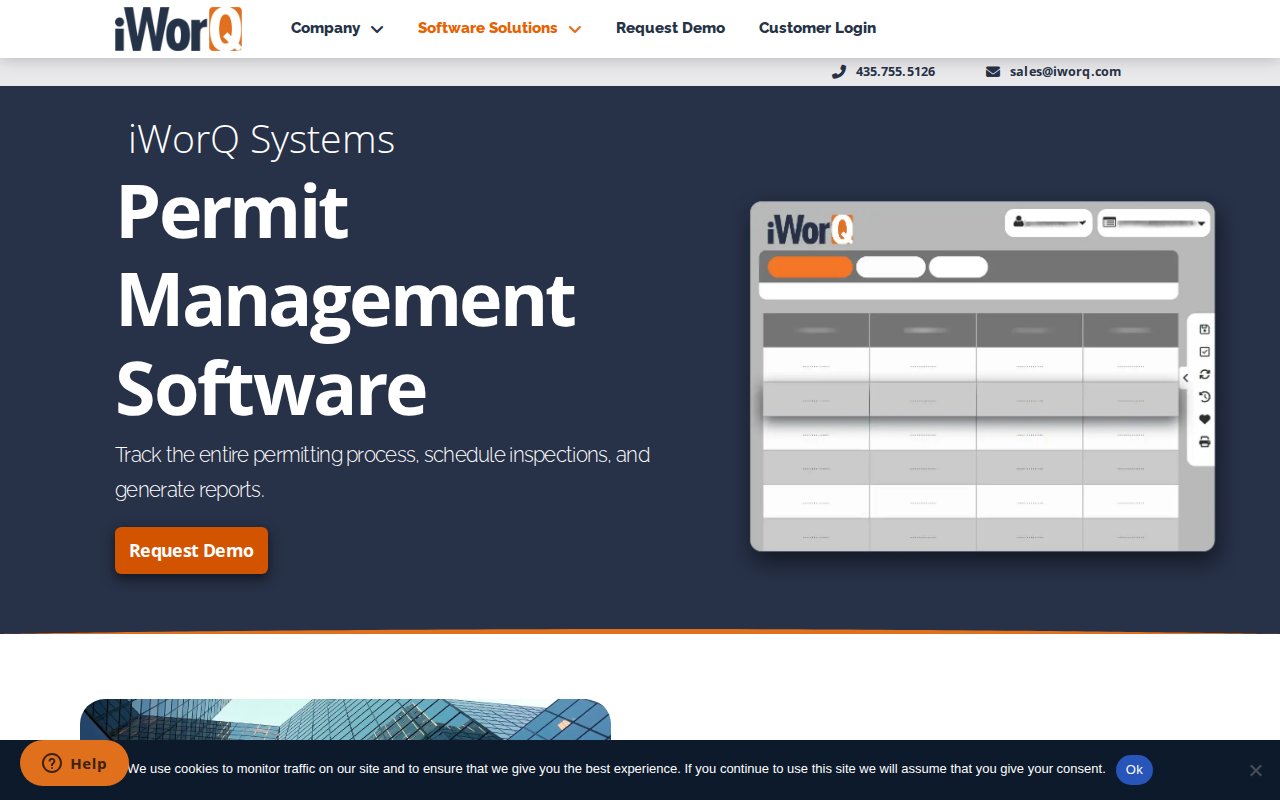Viewport: 1280px width, 800px height.
Task: Click the envelope icon beside sales email
Action: click(992, 72)
